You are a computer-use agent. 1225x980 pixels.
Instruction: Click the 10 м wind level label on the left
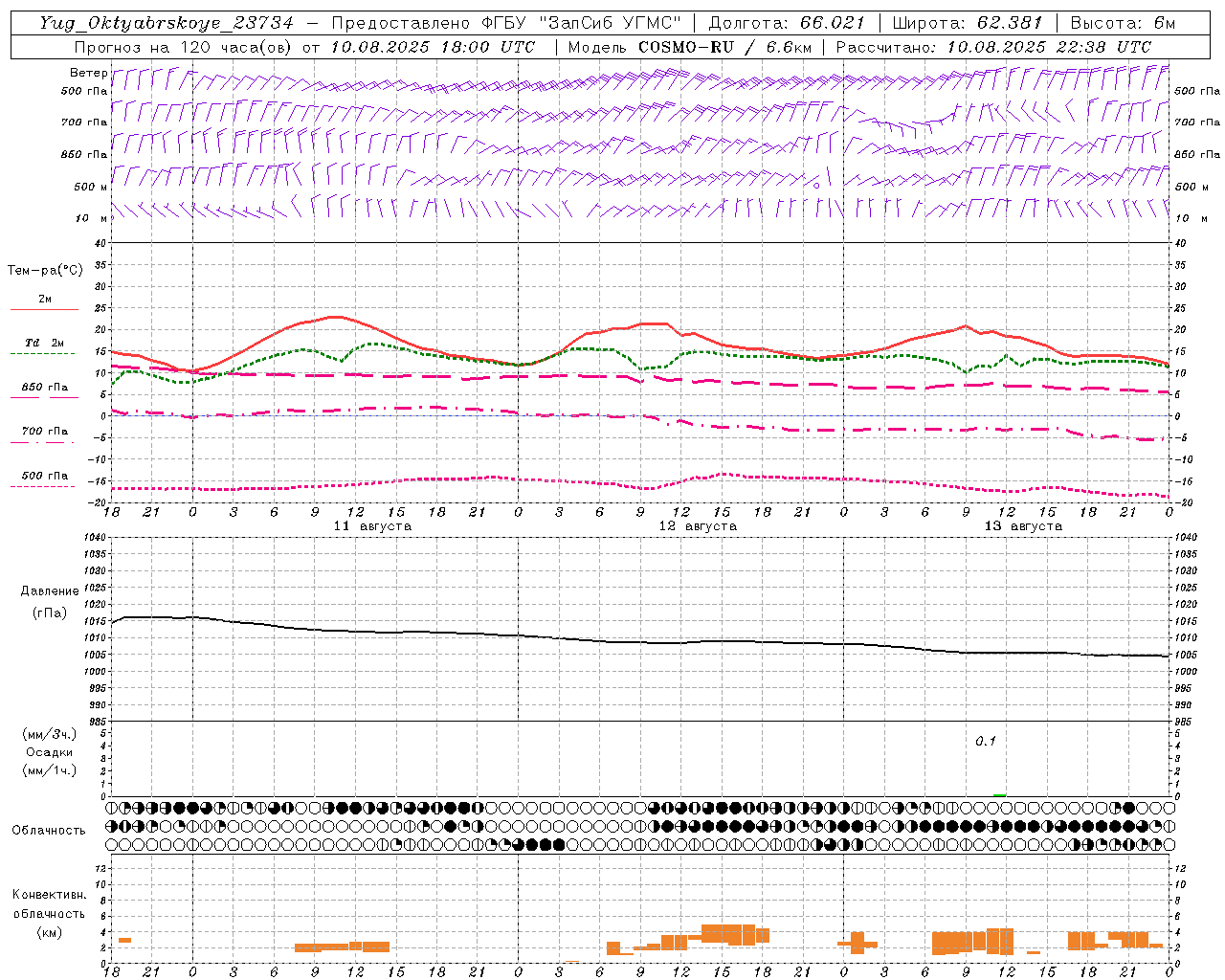(91, 218)
